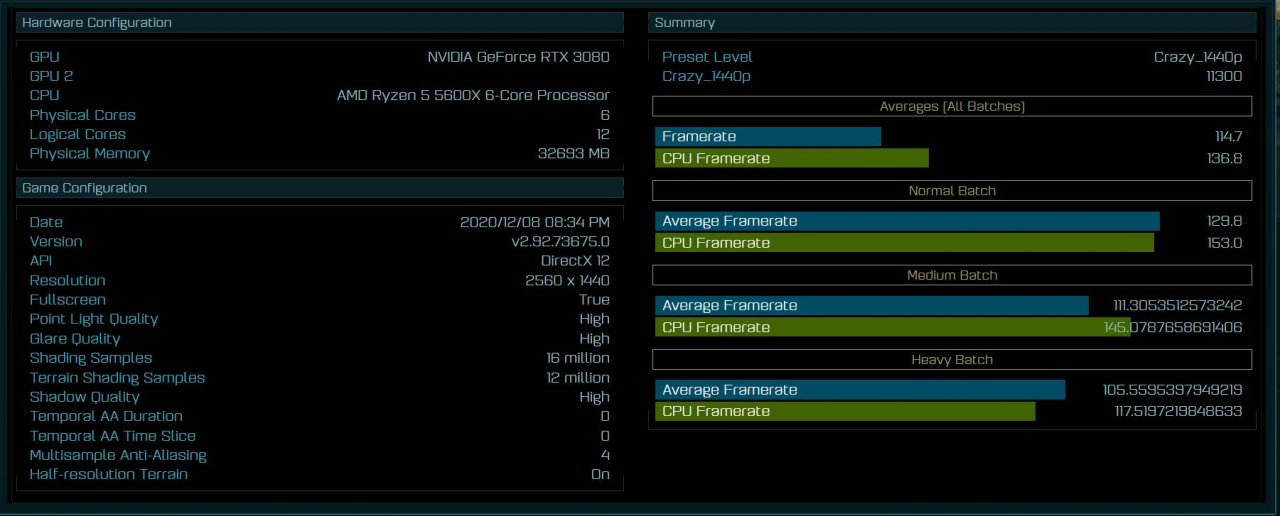
Task: Click the Heavy Batch Average Framerate bar
Action: coord(861,390)
